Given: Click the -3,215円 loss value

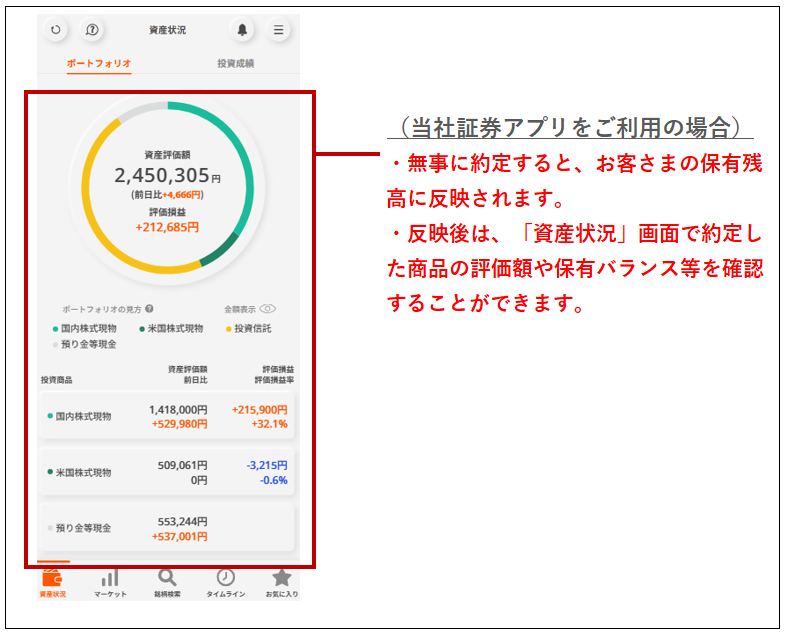Looking at the screenshot, I should pyautogui.click(x=267, y=465).
